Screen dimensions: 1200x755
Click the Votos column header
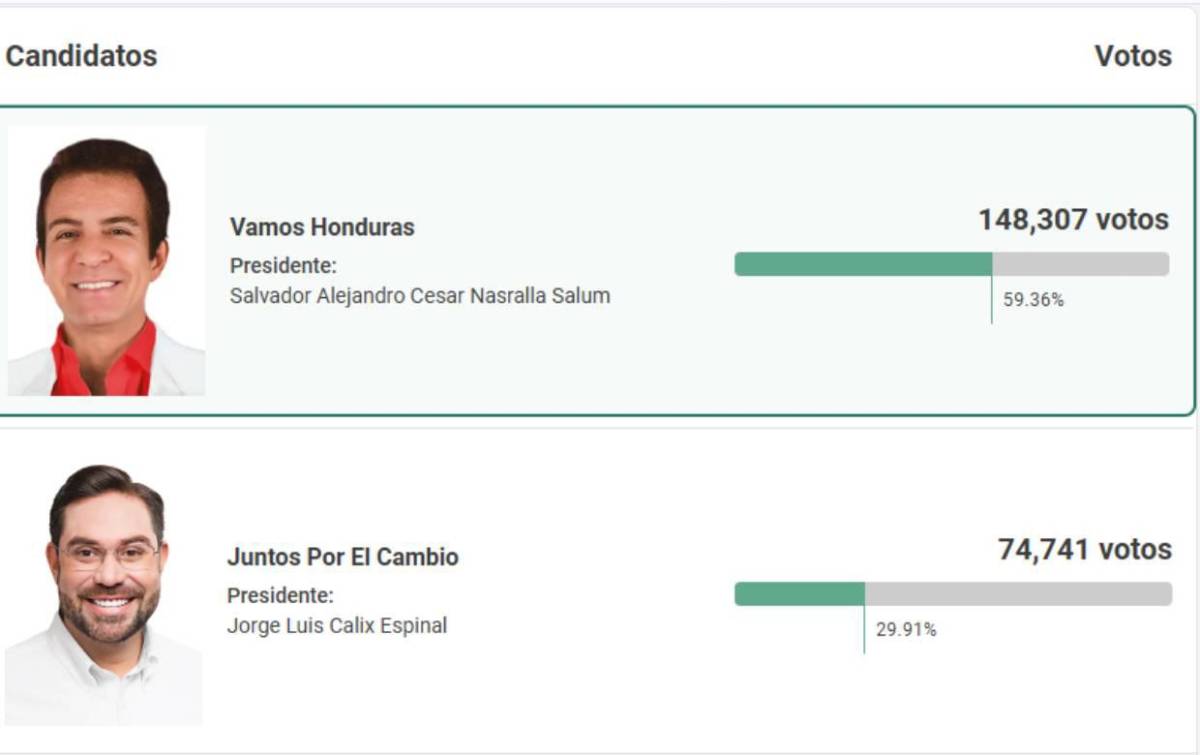coord(1133,56)
